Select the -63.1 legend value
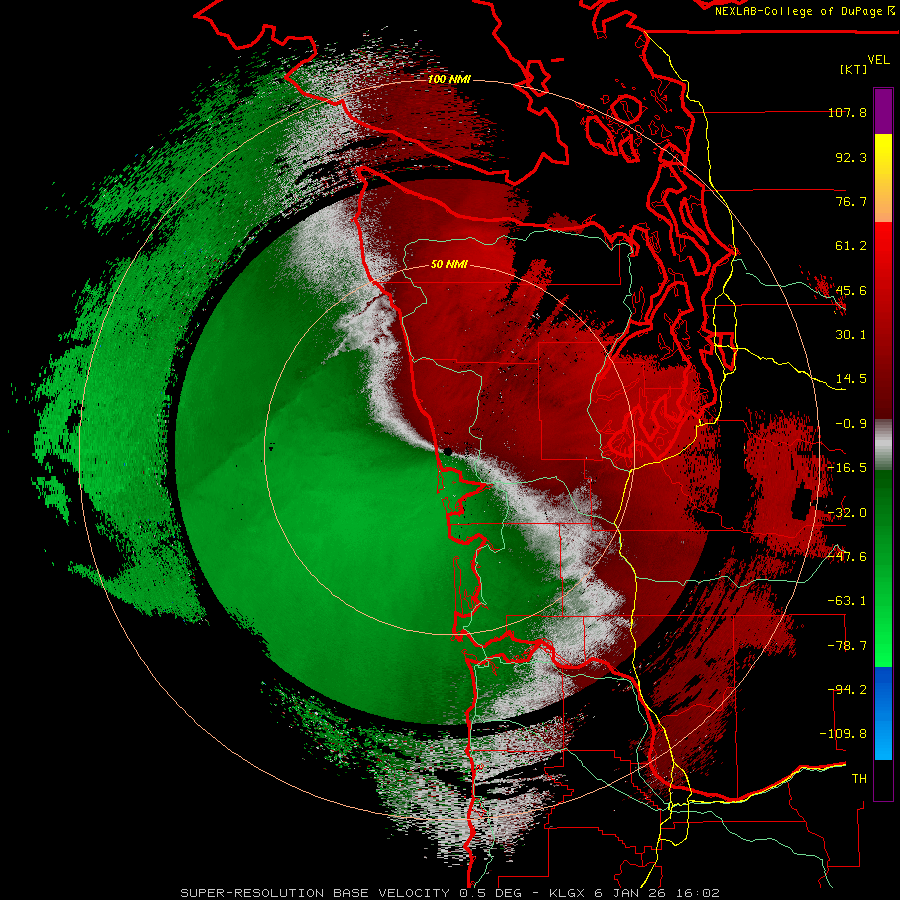The width and height of the screenshot is (900, 900). tap(847, 601)
